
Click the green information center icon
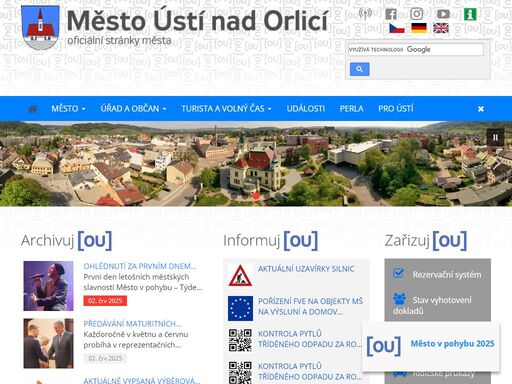(x=470, y=14)
